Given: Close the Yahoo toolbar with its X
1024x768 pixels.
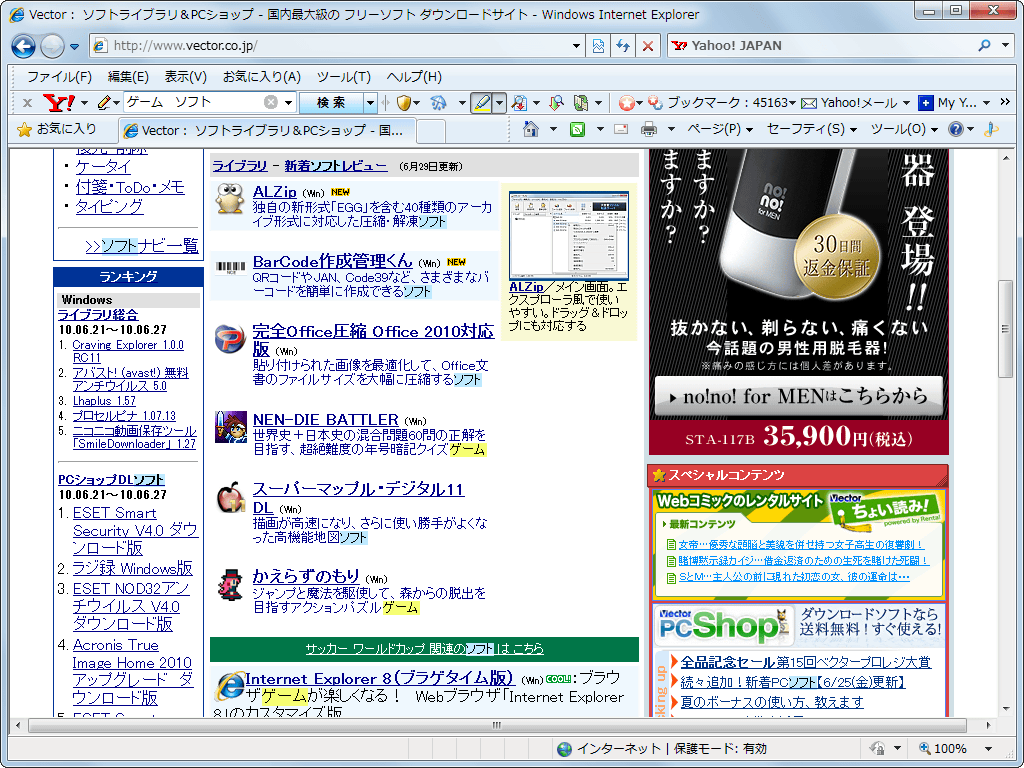Looking at the screenshot, I should point(27,103).
